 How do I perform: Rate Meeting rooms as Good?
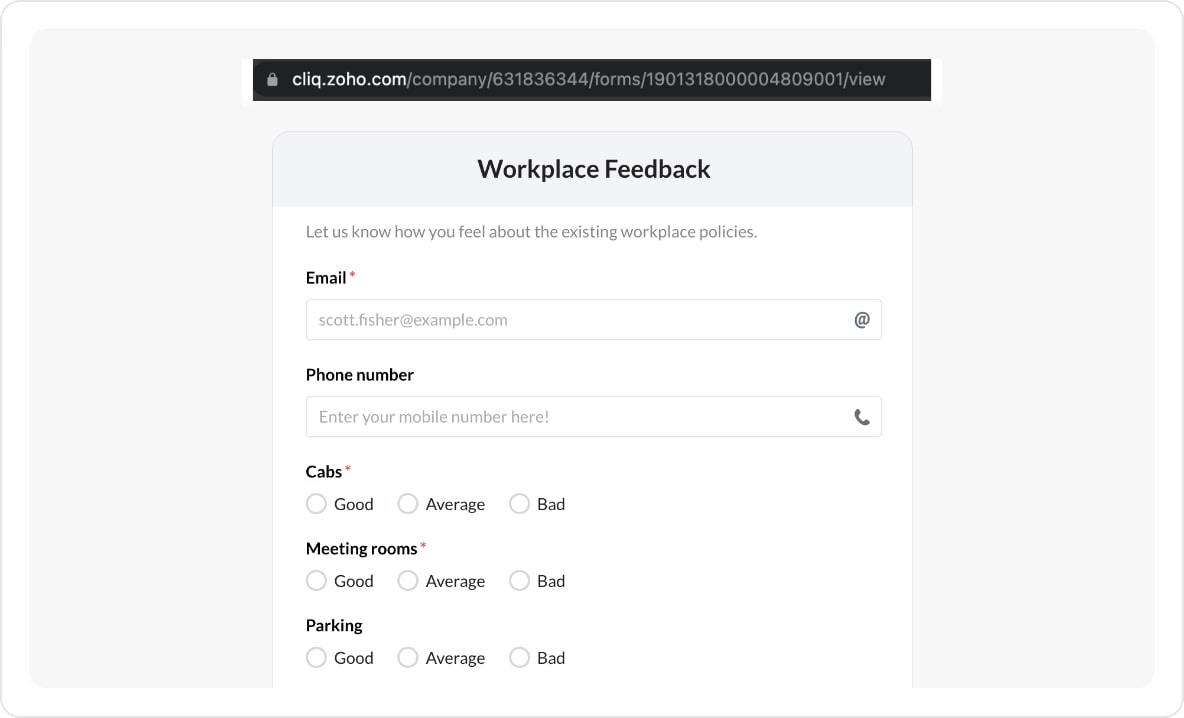tap(316, 581)
